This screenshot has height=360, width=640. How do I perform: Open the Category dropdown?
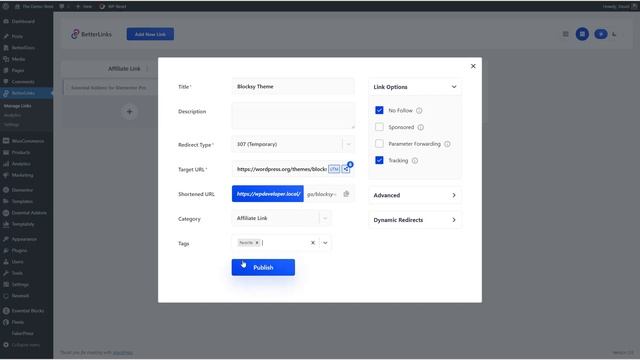pyautogui.click(x=281, y=218)
